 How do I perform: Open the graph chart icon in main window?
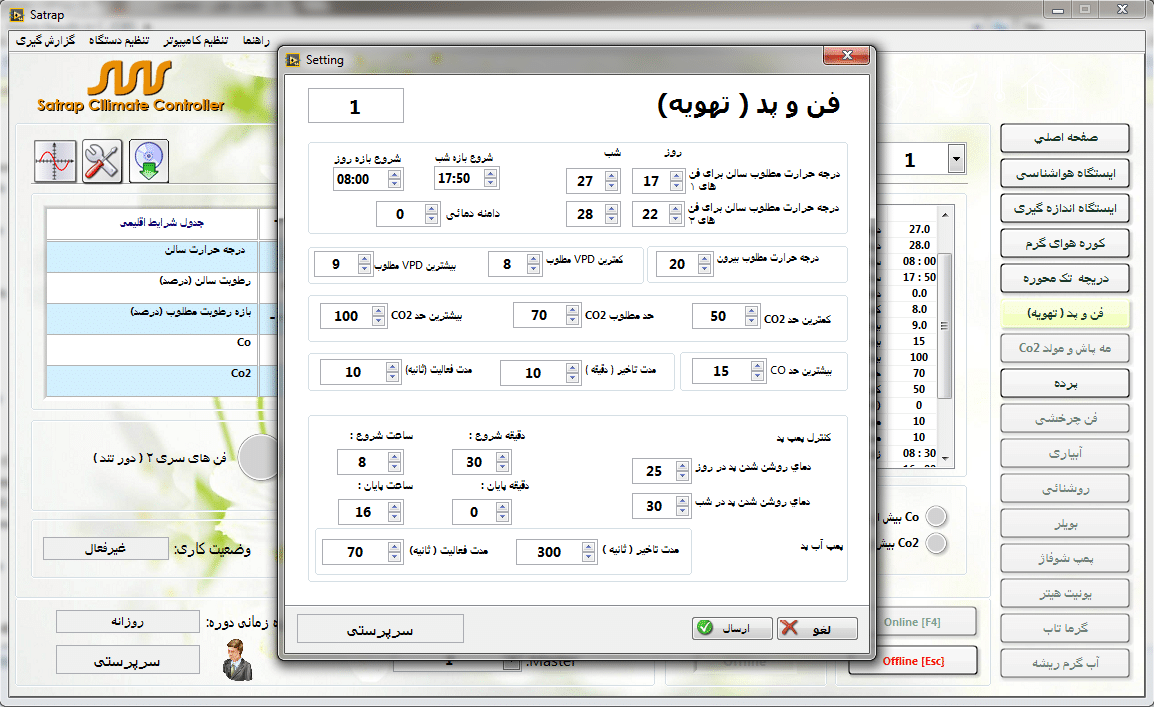click(54, 161)
